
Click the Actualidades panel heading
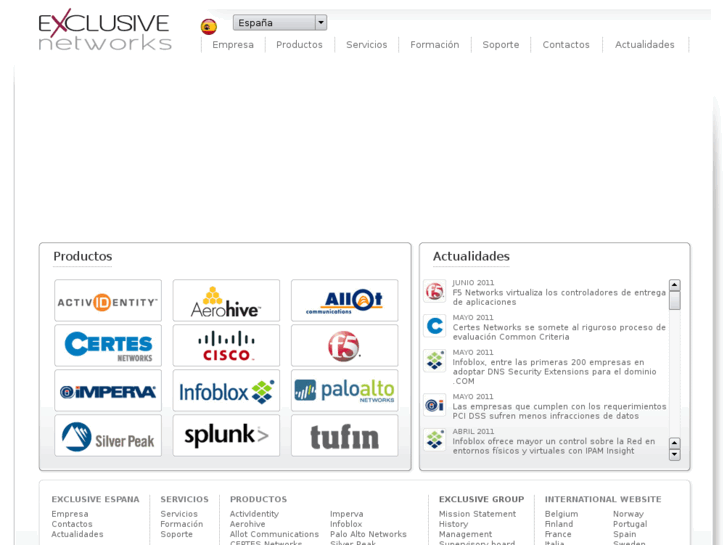[x=471, y=256]
